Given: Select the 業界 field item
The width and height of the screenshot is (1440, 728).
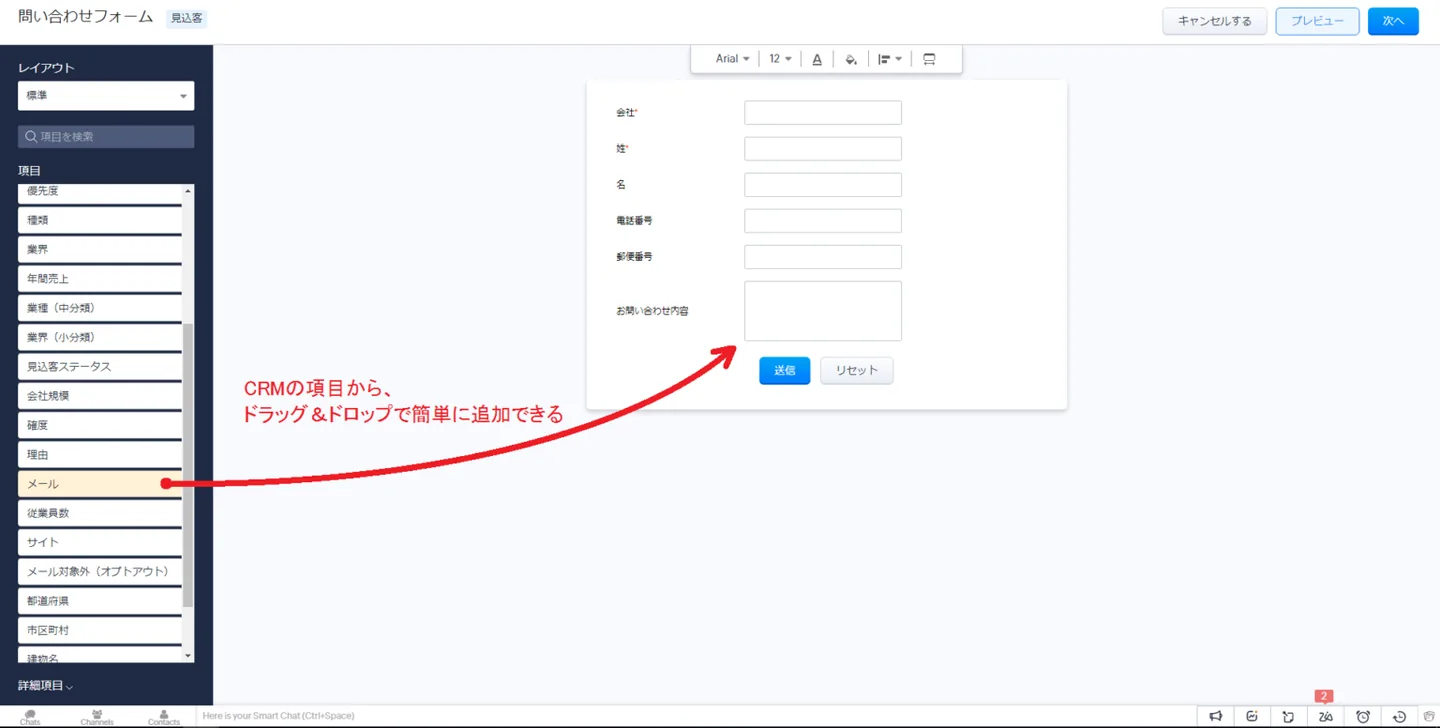Looking at the screenshot, I should pyautogui.click(x=100, y=249).
